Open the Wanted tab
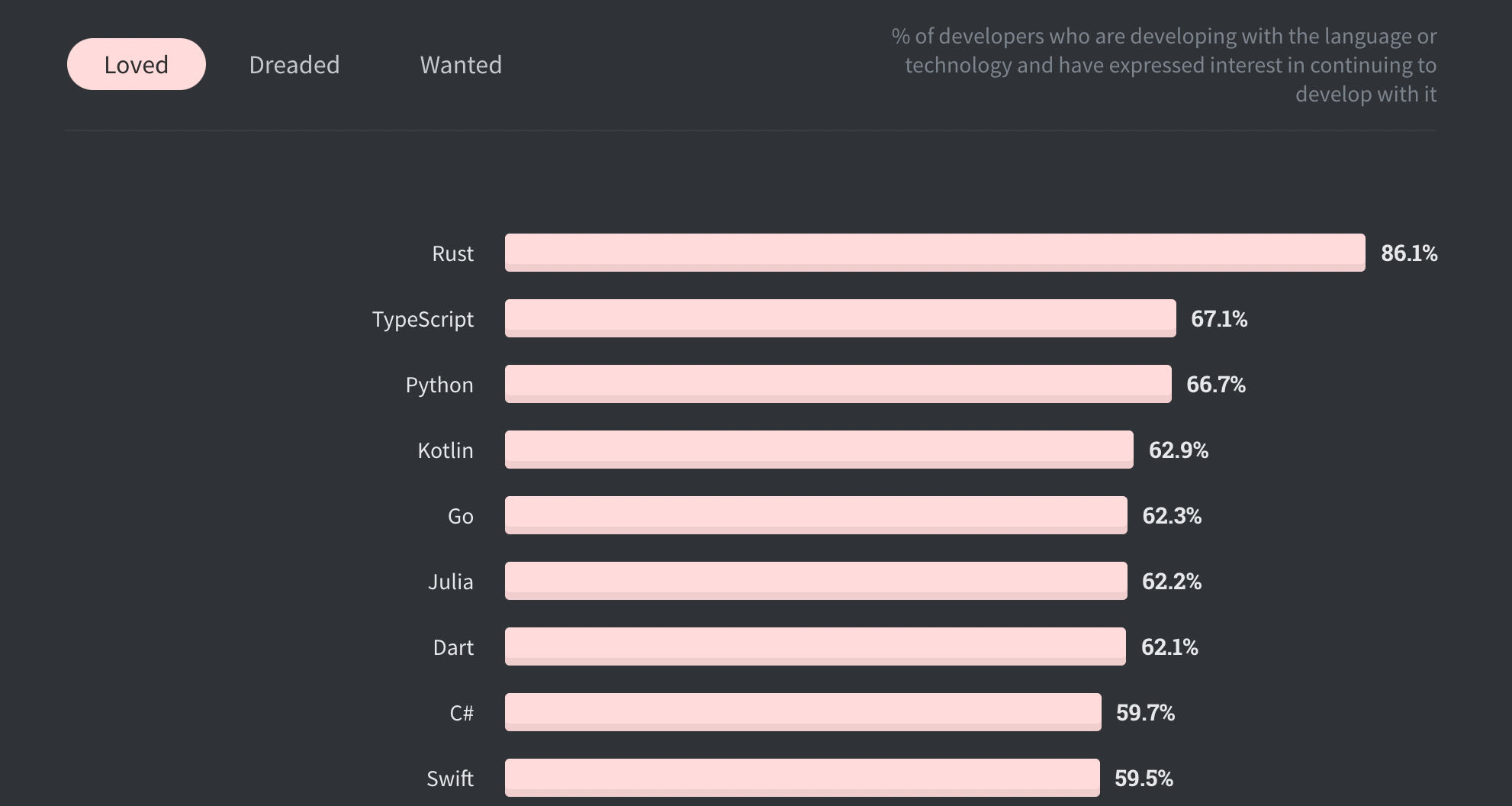Image resolution: width=1512 pixels, height=806 pixels. pyautogui.click(x=461, y=65)
